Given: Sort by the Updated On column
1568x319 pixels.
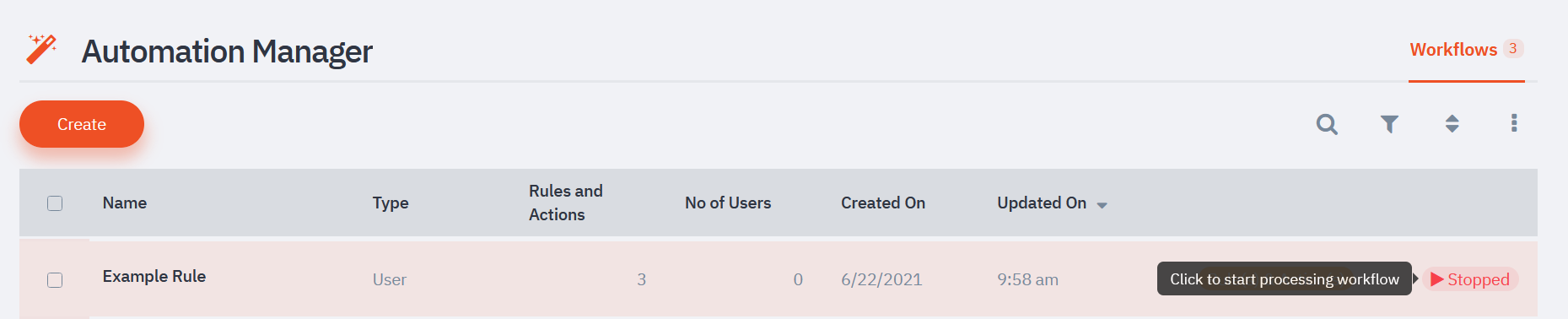Looking at the screenshot, I should point(1042,203).
